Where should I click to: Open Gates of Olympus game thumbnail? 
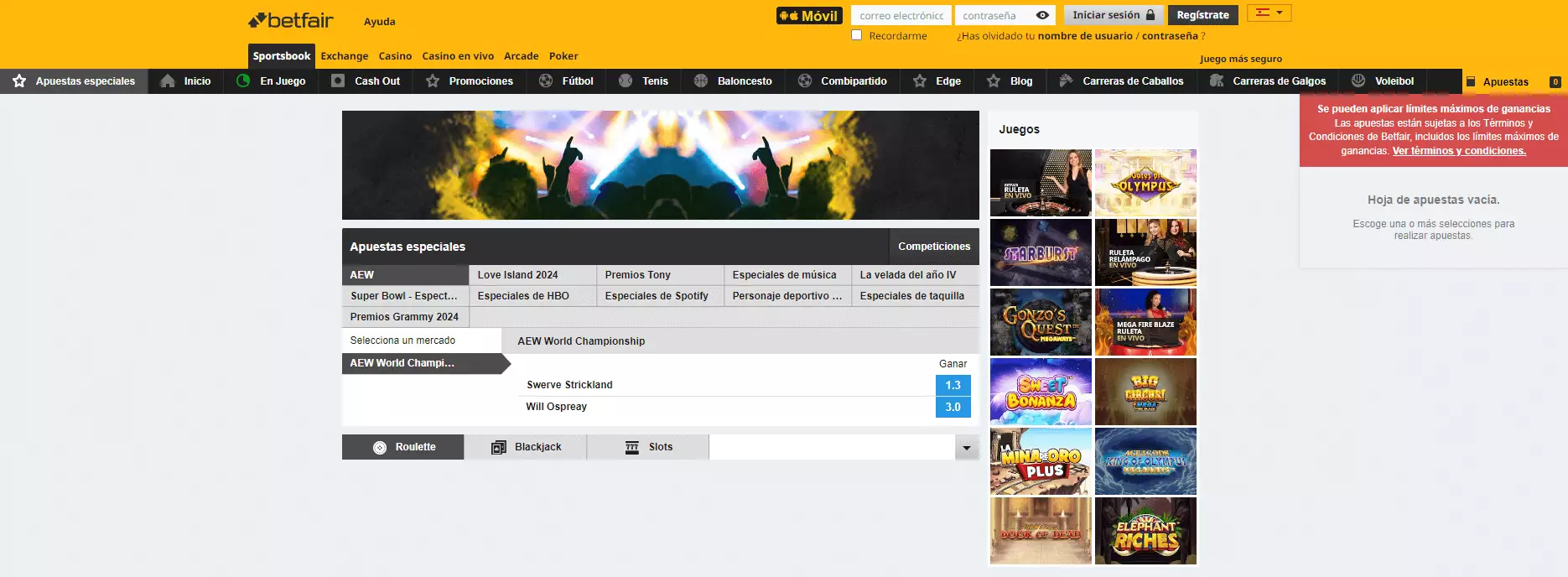[x=1145, y=183]
